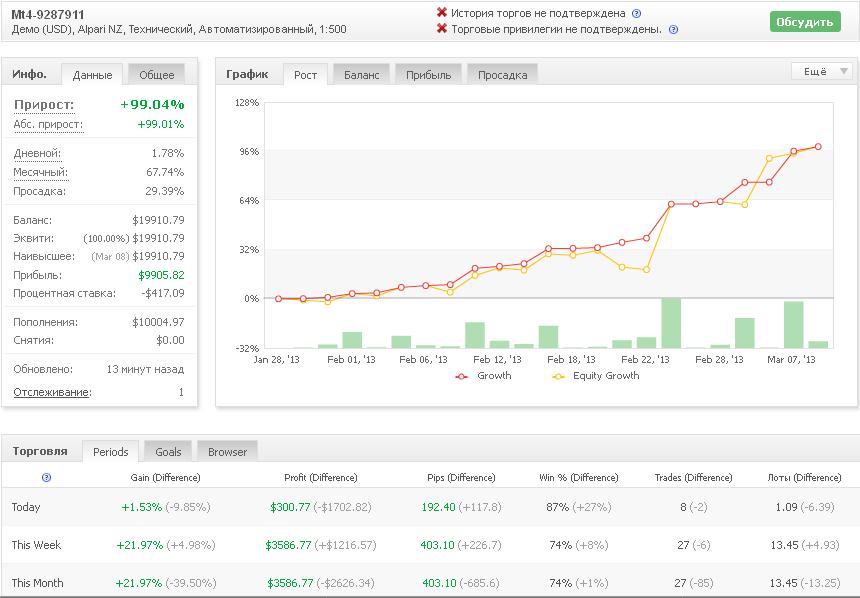
Task: Open the Goals trading tab
Action: coord(168,452)
